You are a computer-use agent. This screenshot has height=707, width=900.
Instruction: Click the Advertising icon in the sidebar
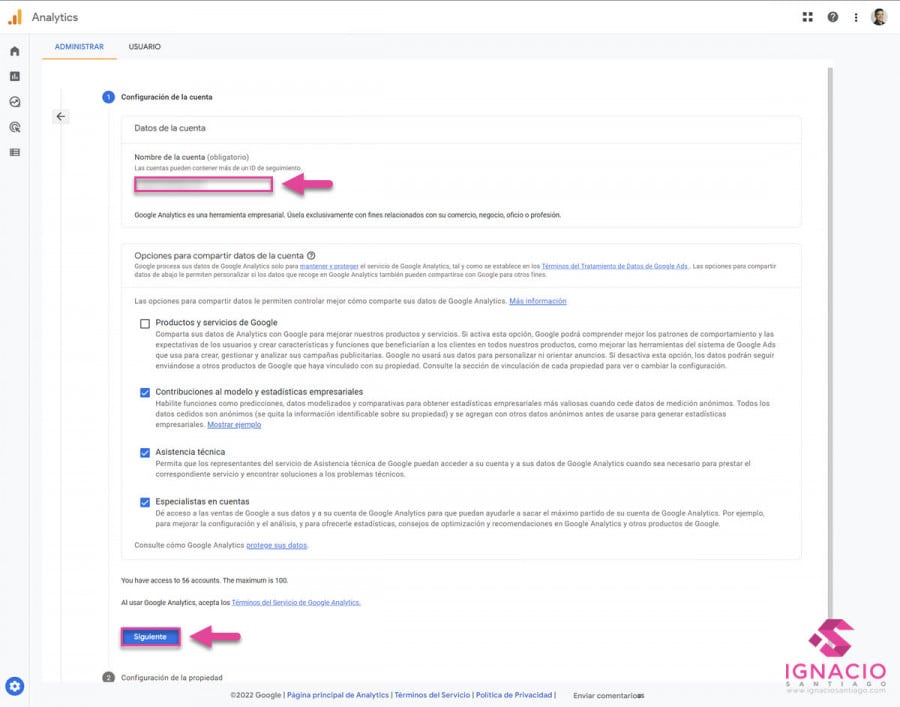click(14, 126)
